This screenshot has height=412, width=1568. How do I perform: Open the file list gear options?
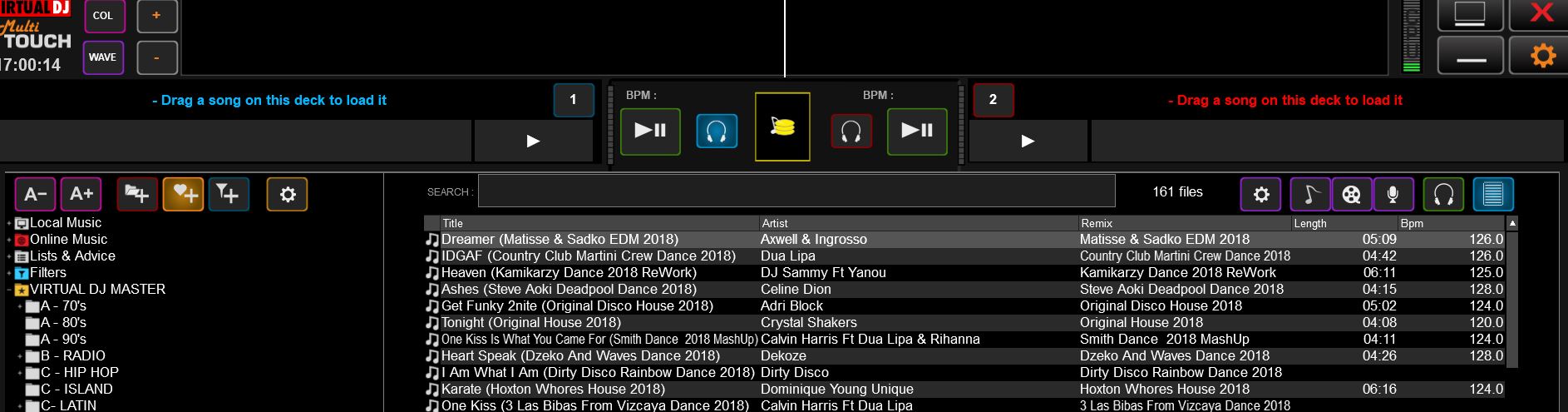(1261, 194)
